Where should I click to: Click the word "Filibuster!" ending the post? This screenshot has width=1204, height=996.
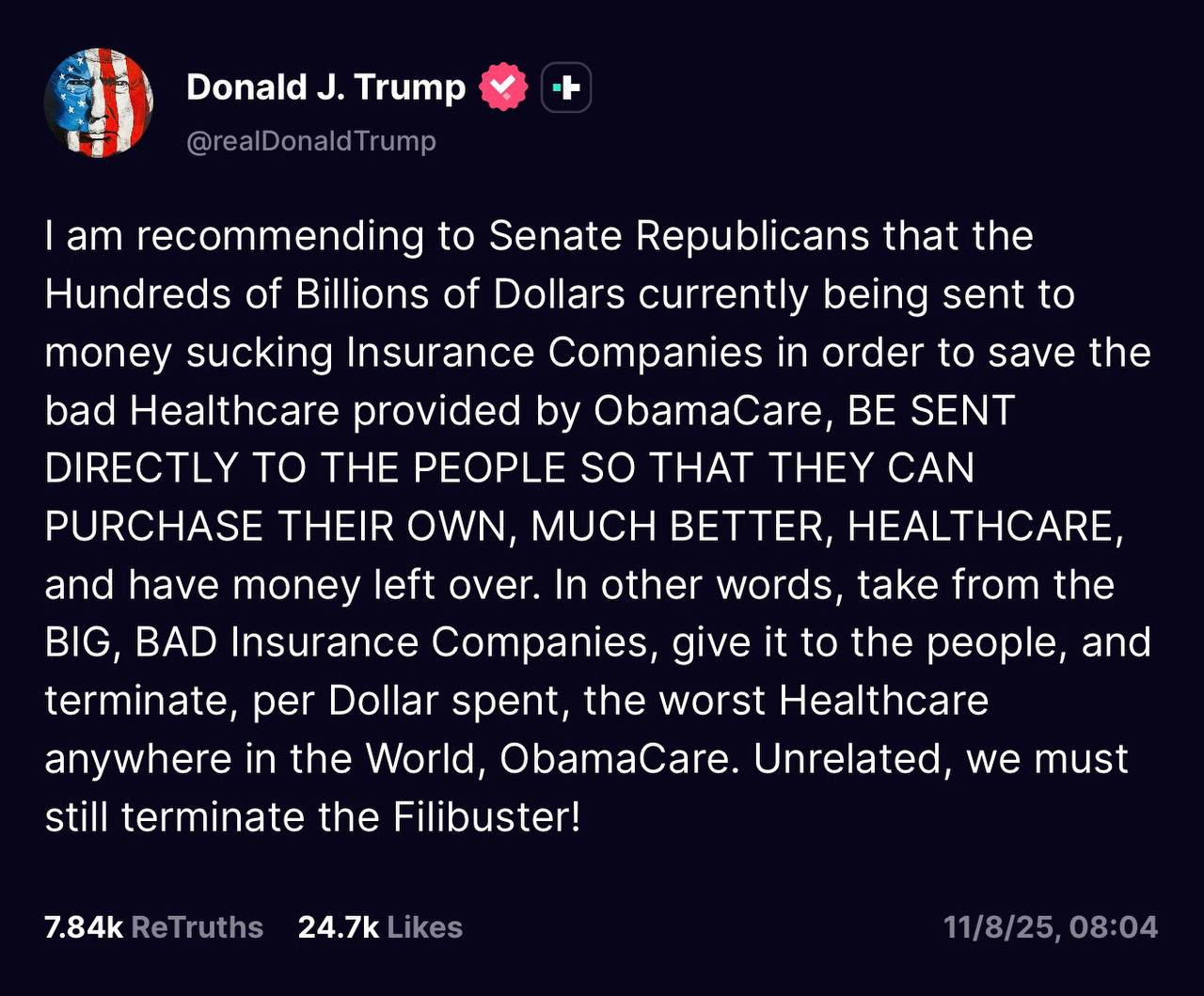click(x=486, y=816)
